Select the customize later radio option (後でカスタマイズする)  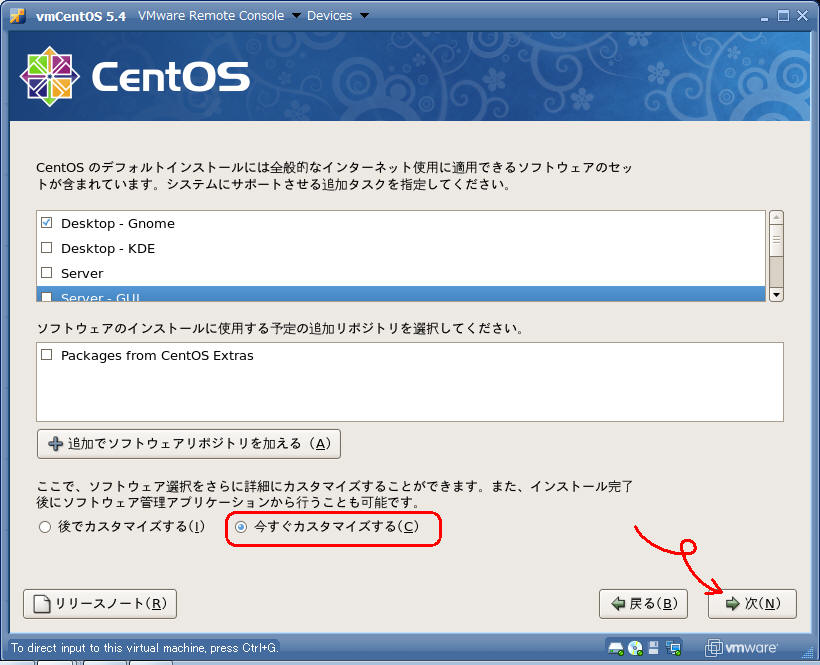pyautogui.click(x=44, y=527)
